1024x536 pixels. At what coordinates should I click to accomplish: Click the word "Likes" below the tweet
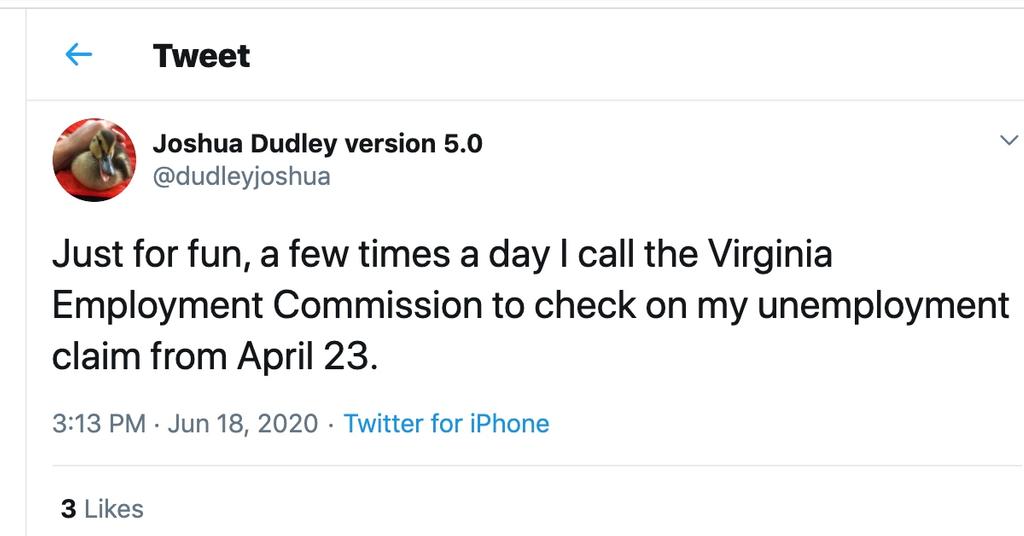point(113,509)
